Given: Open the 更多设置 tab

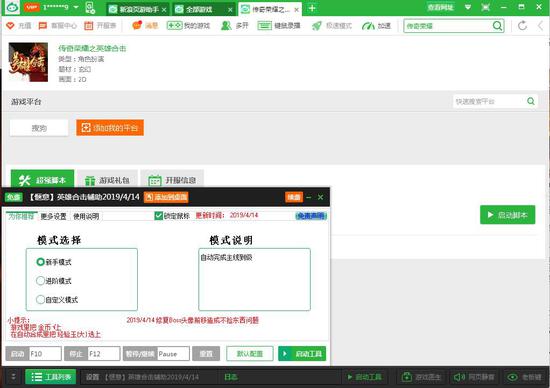Looking at the screenshot, I should 53,216.
